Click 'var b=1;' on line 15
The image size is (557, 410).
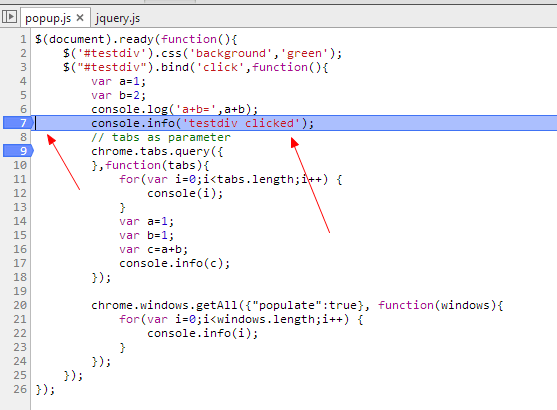click(x=146, y=236)
